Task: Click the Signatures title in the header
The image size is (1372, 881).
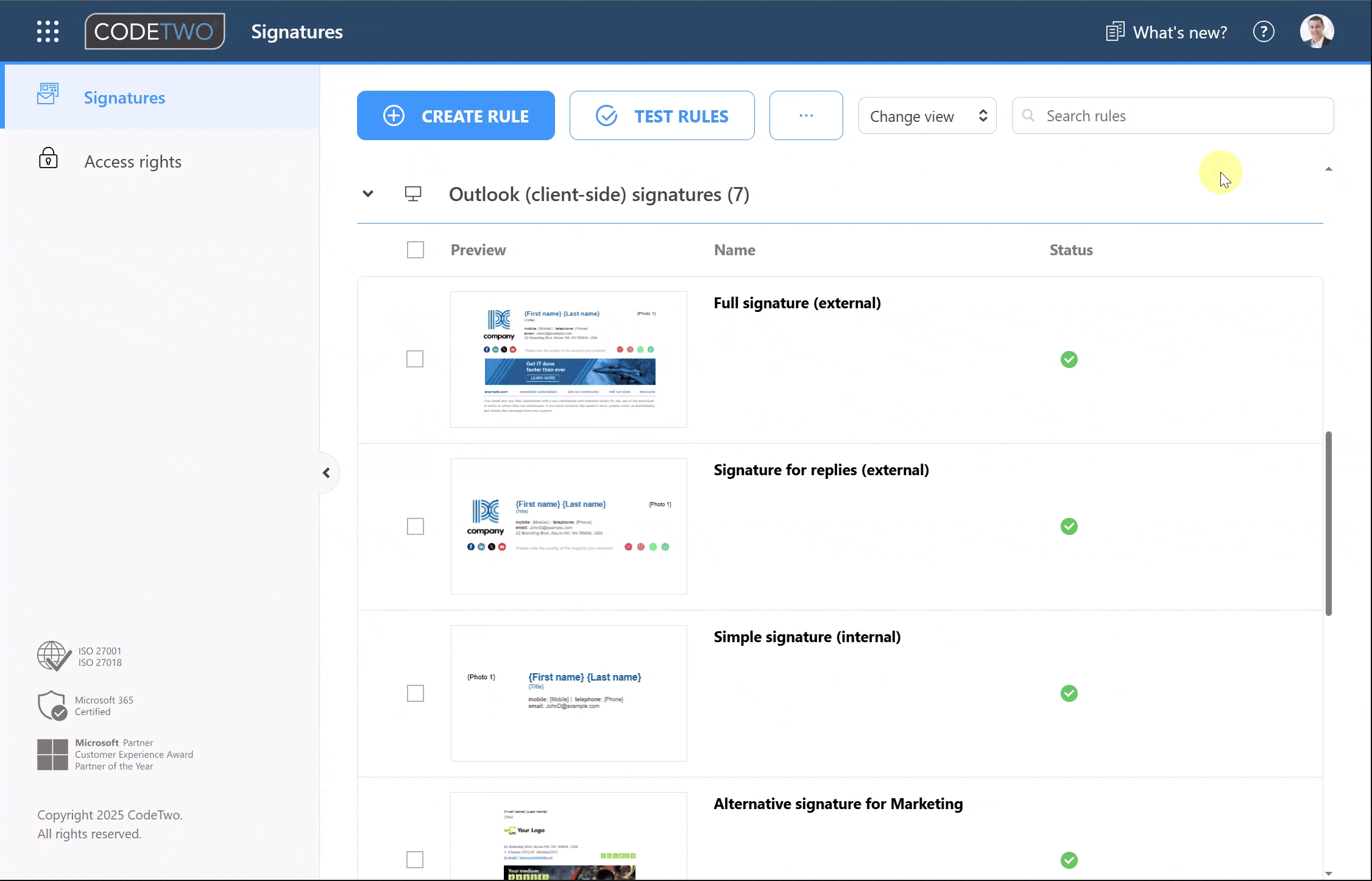Action: click(x=297, y=32)
